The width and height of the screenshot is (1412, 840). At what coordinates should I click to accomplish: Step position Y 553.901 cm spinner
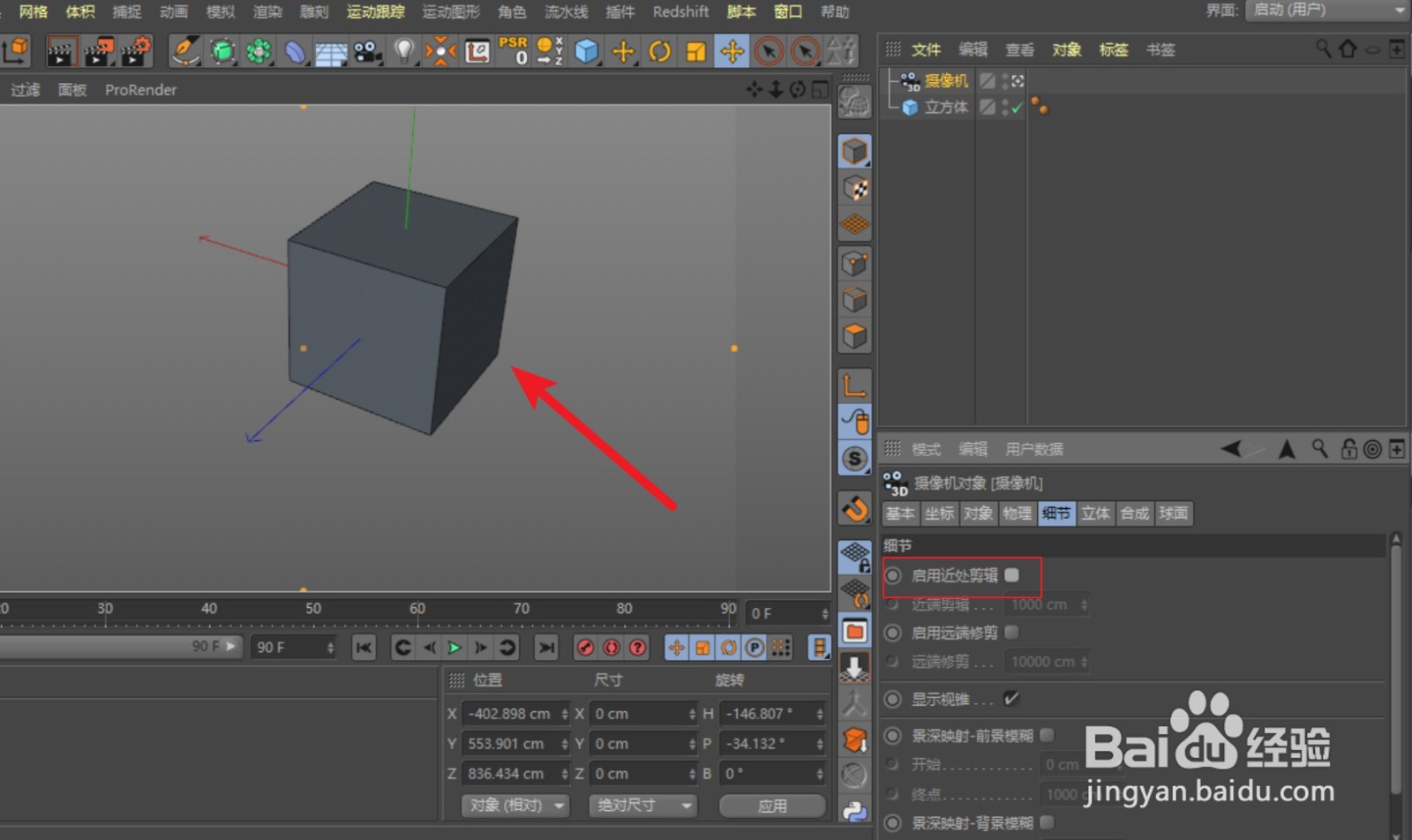(565, 744)
